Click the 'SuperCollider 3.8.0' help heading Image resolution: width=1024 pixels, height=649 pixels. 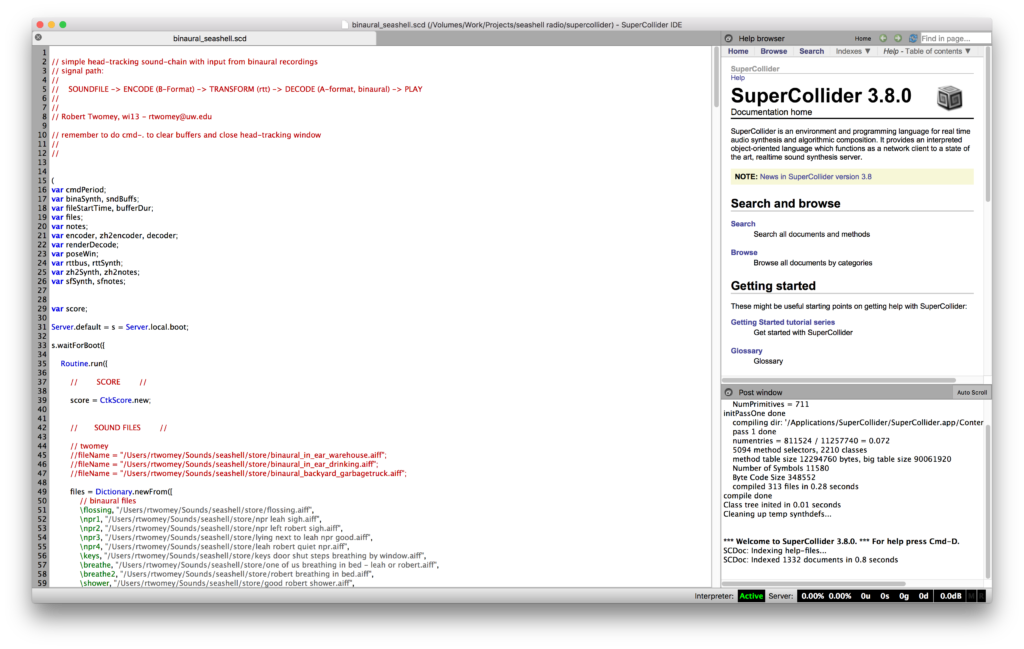point(821,96)
